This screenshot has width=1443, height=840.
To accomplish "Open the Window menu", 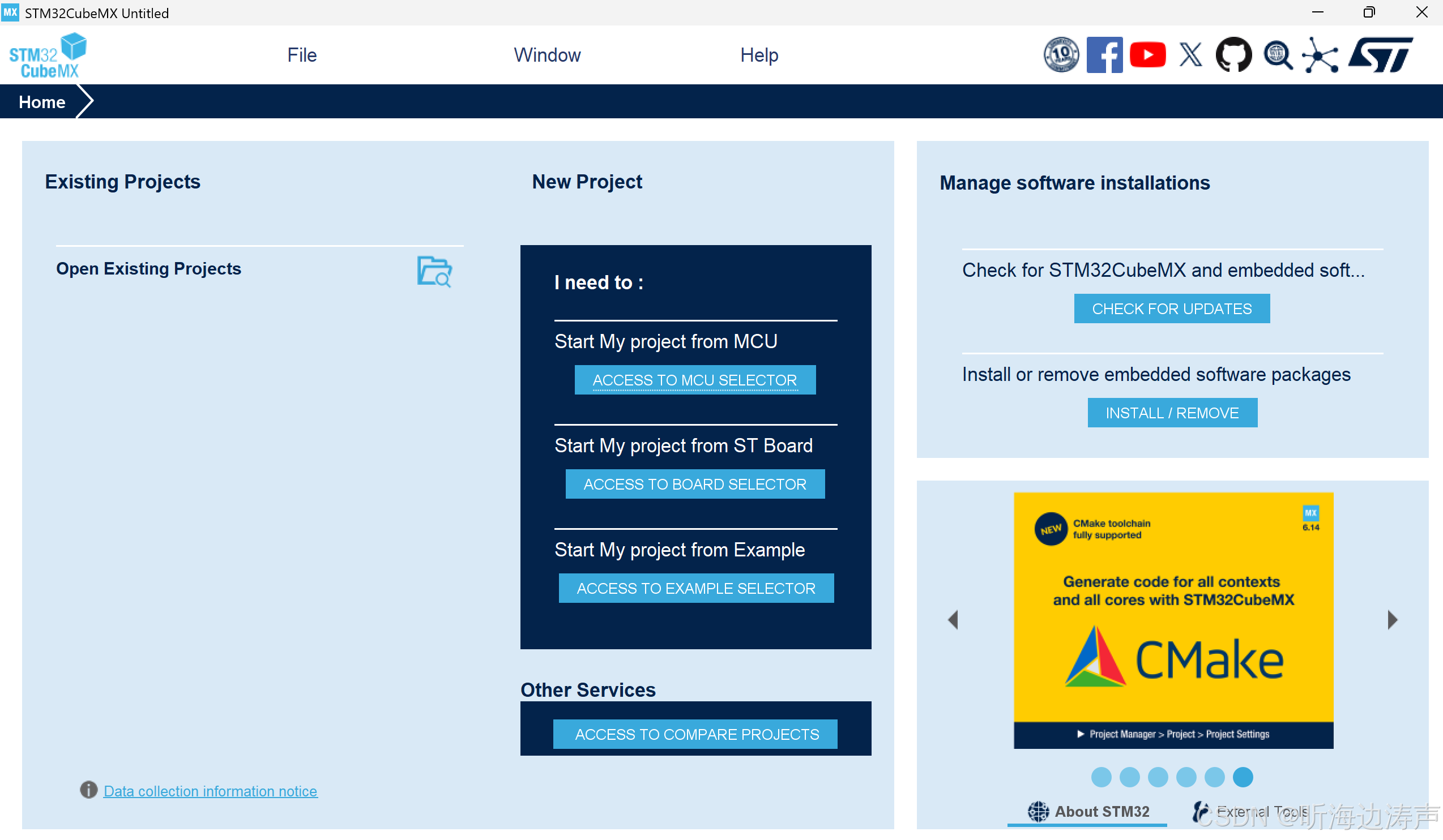I will 548,55.
